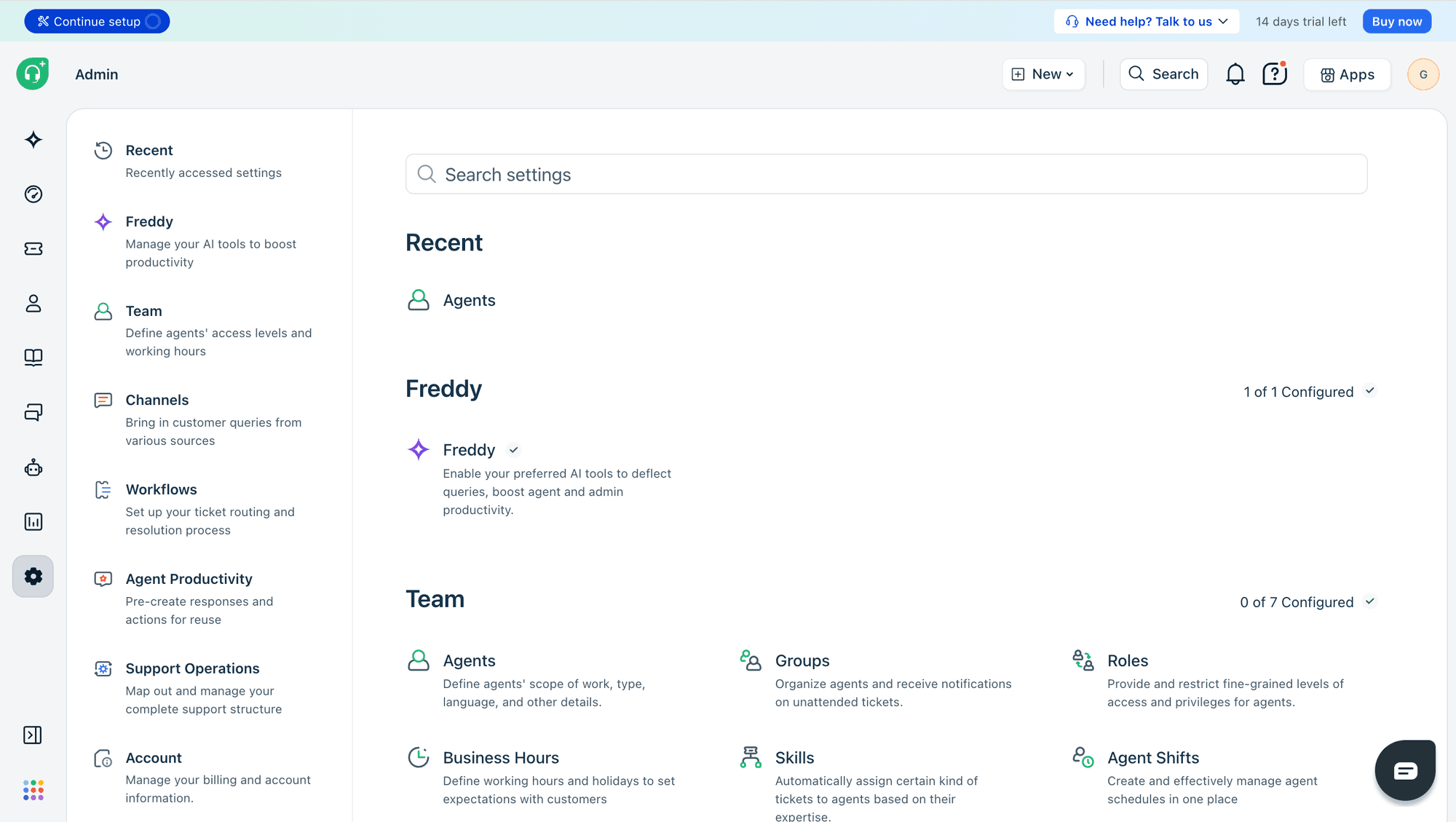Screen dimensions: 1456x822
Task: Click the expand sidebar panel icon
Action: [33, 735]
